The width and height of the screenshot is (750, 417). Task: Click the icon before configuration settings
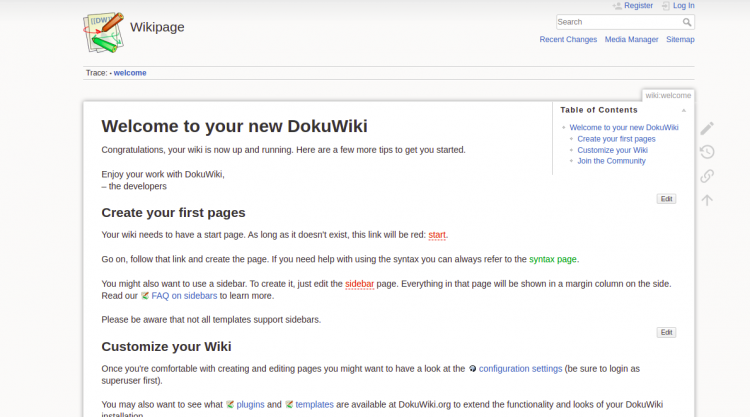pyautogui.click(x=473, y=369)
